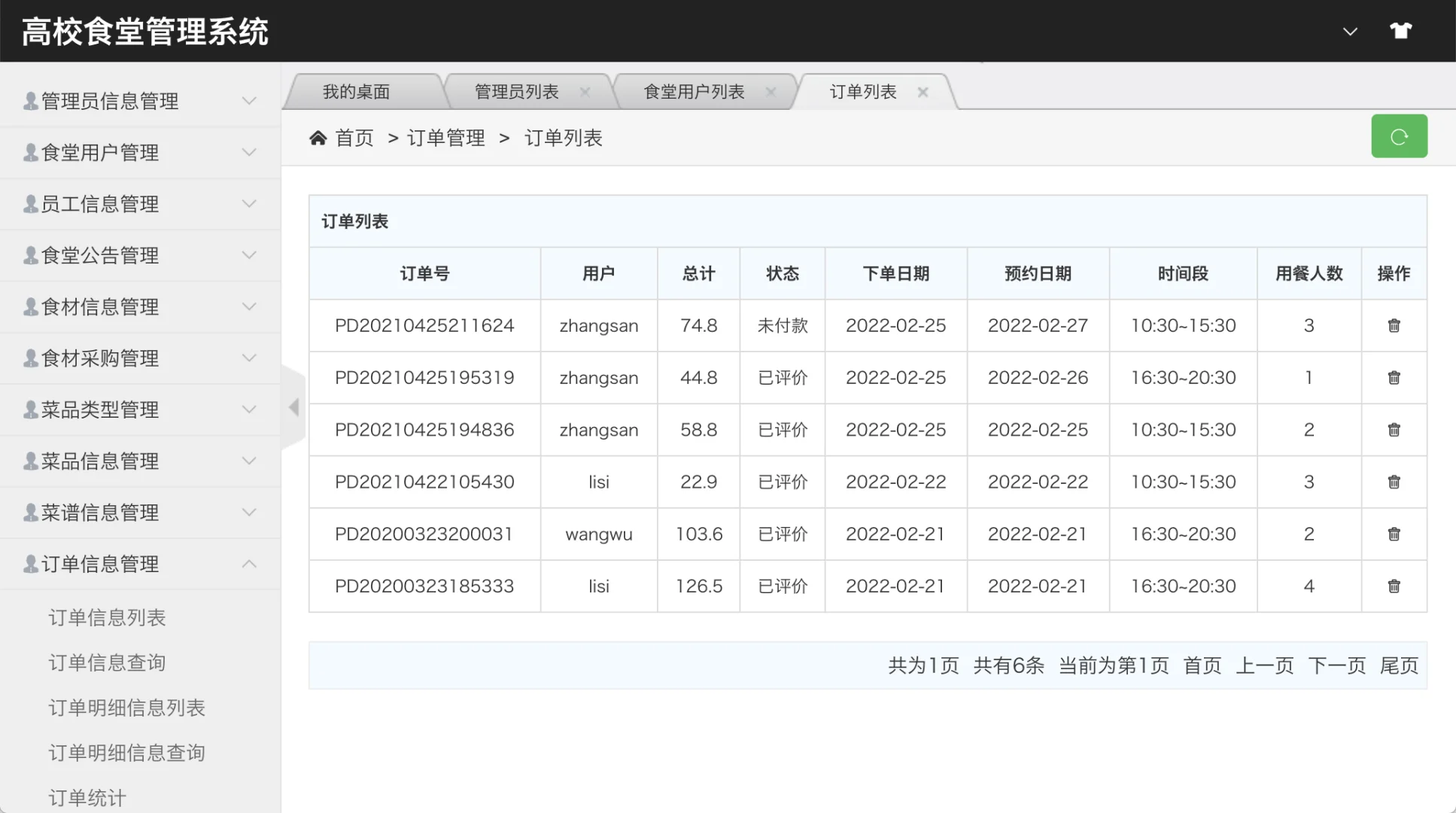The height and width of the screenshot is (813, 1456).
Task: Close the 食堂用户列表 tab
Action: click(x=771, y=91)
